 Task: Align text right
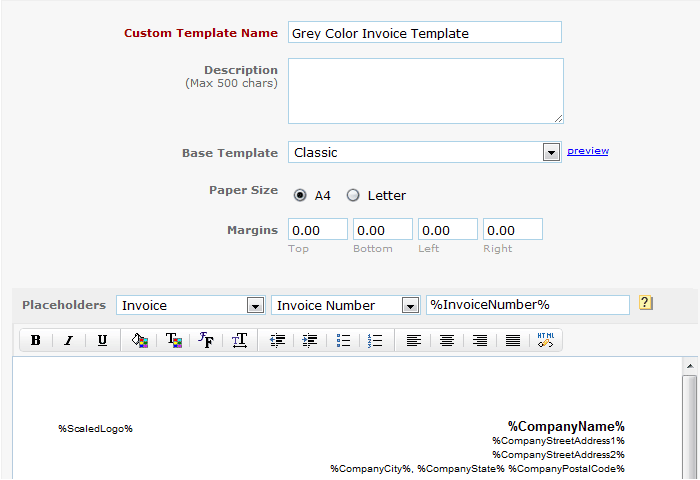point(480,341)
